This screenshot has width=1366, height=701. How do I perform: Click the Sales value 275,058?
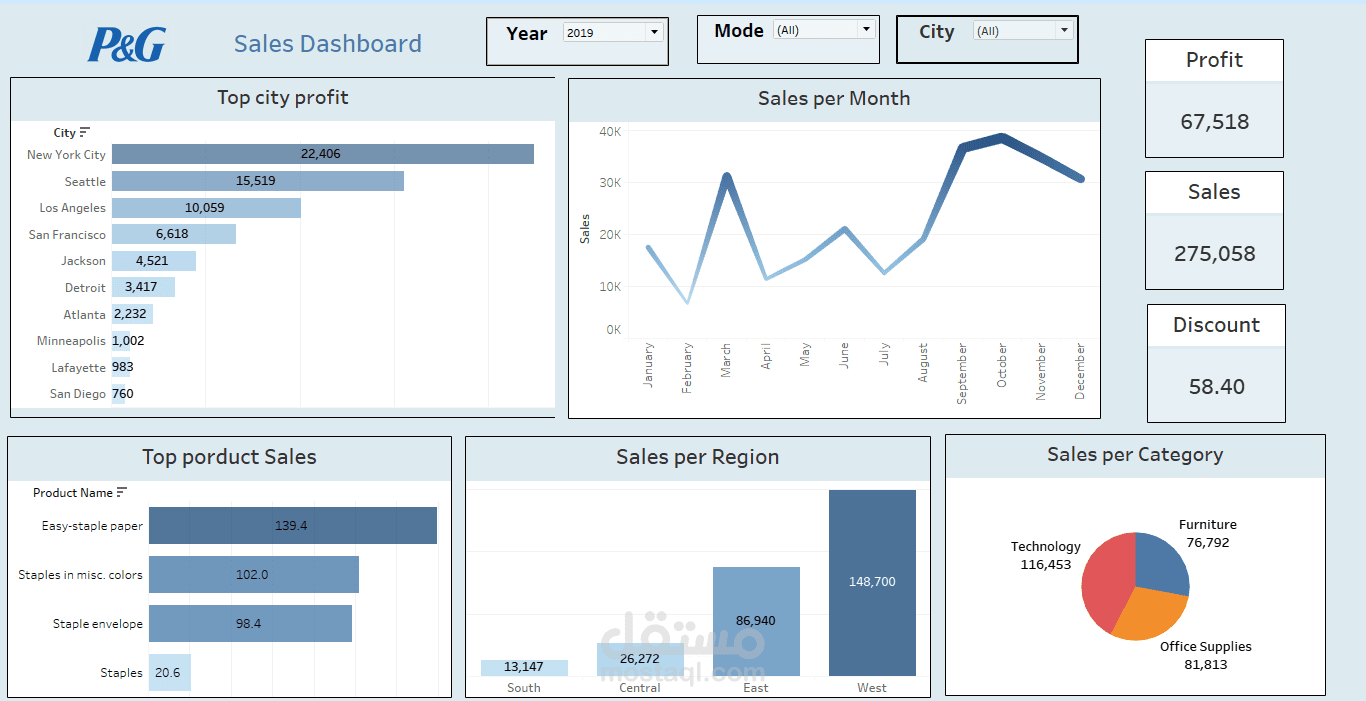(1214, 254)
